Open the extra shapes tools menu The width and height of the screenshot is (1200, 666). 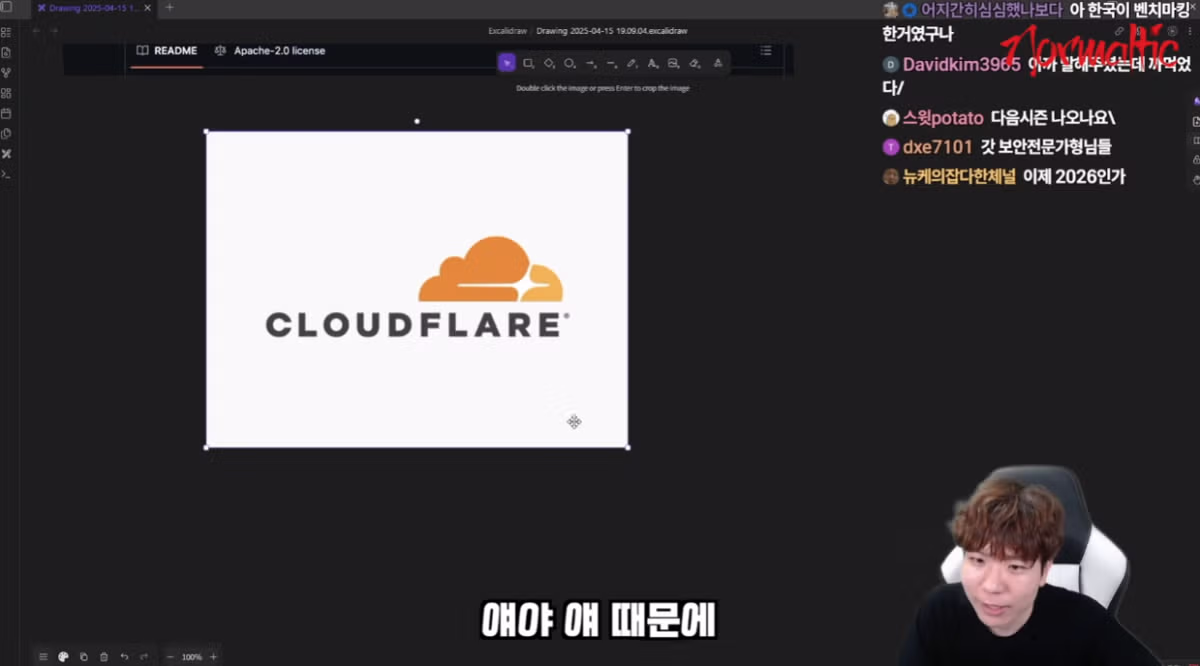(x=717, y=63)
